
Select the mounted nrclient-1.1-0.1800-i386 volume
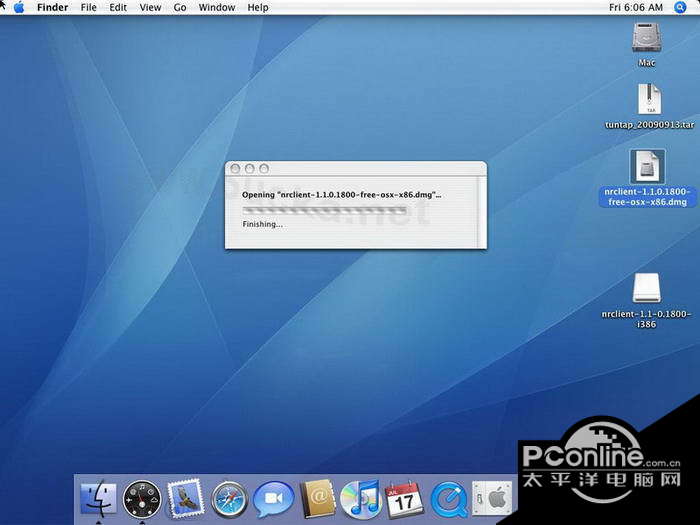[x=647, y=289]
